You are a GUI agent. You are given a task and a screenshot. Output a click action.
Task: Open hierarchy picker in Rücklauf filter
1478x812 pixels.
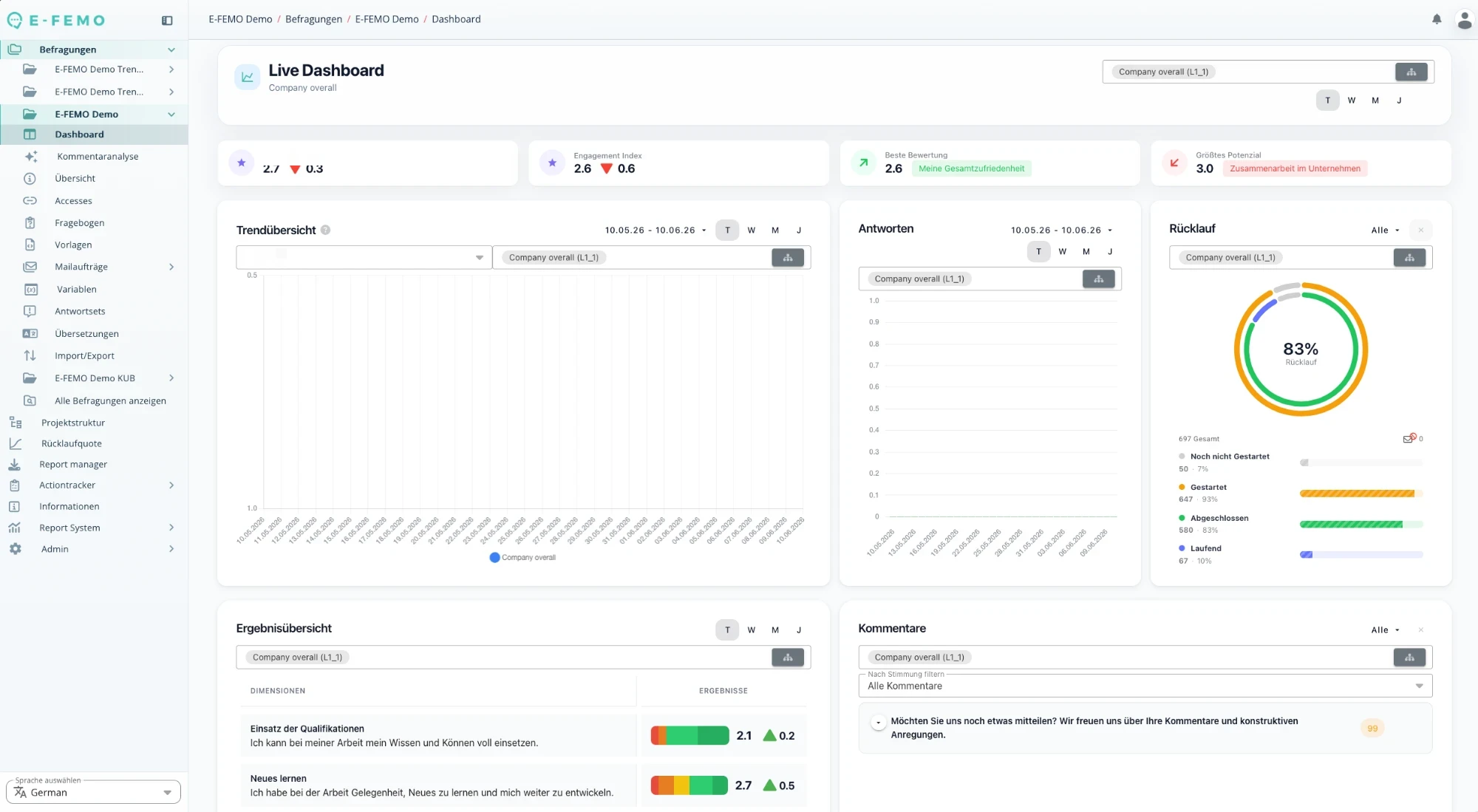click(1409, 257)
